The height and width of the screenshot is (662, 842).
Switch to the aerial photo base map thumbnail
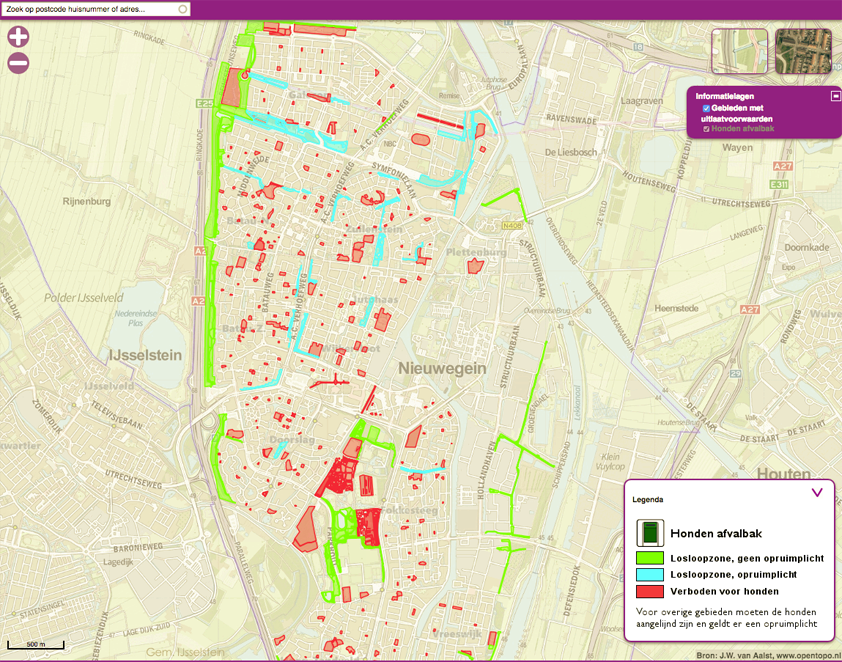click(803, 51)
